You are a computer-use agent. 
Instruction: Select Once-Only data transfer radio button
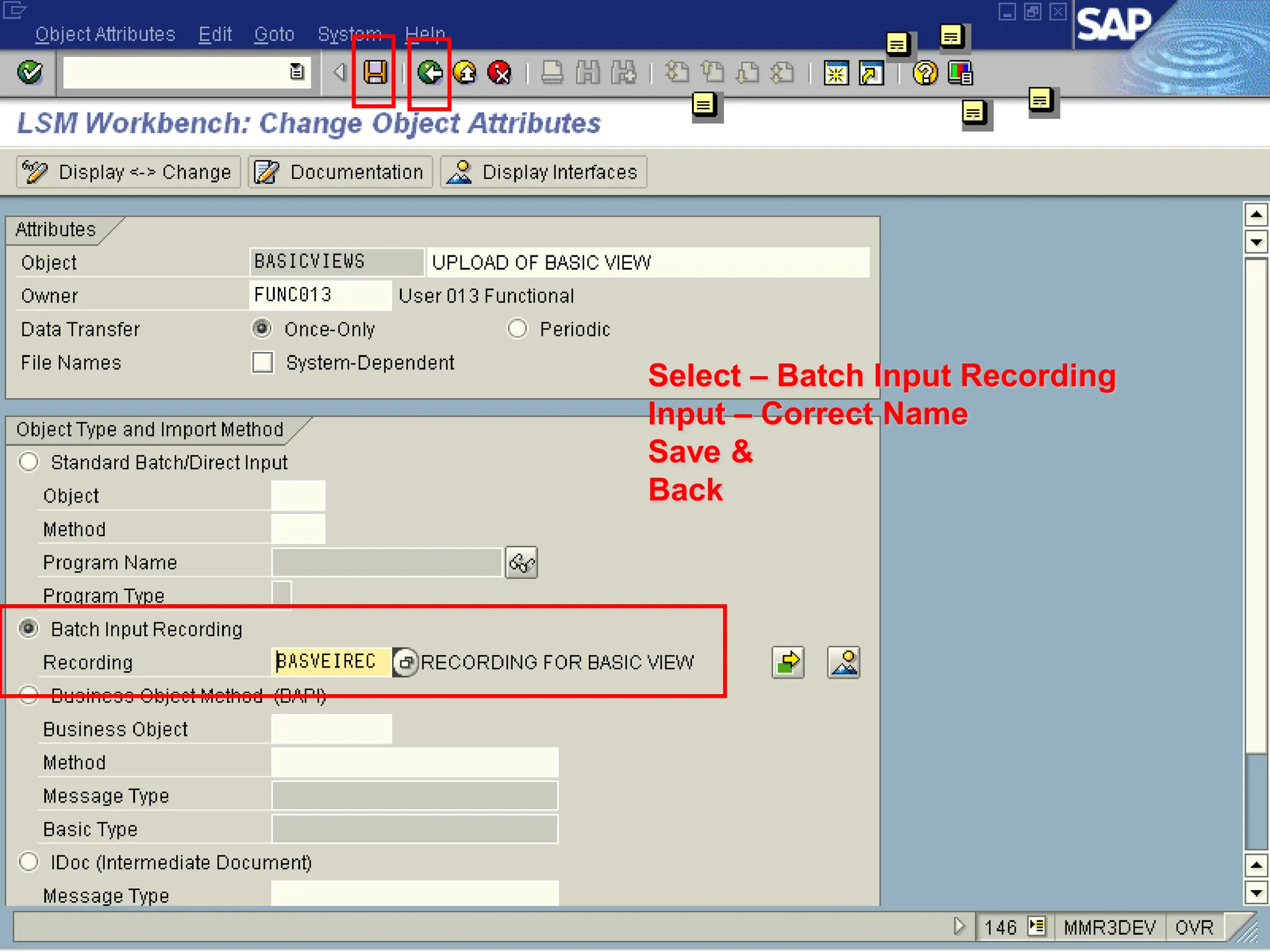coord(262,328)
